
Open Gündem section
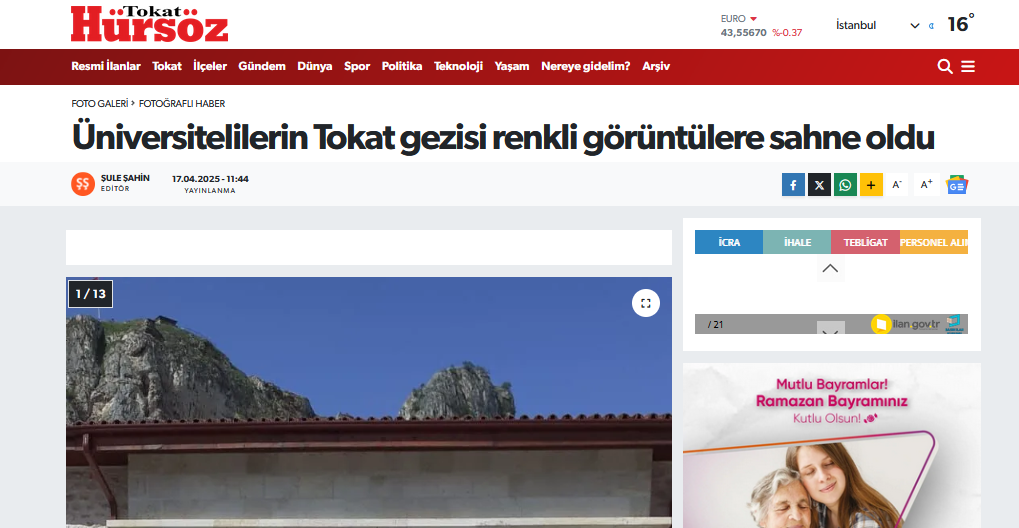(x=262, y=66)
